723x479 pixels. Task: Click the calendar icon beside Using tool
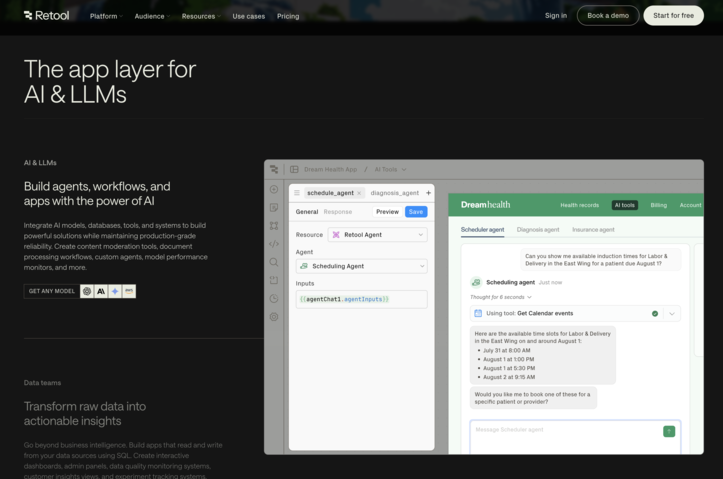478,313
